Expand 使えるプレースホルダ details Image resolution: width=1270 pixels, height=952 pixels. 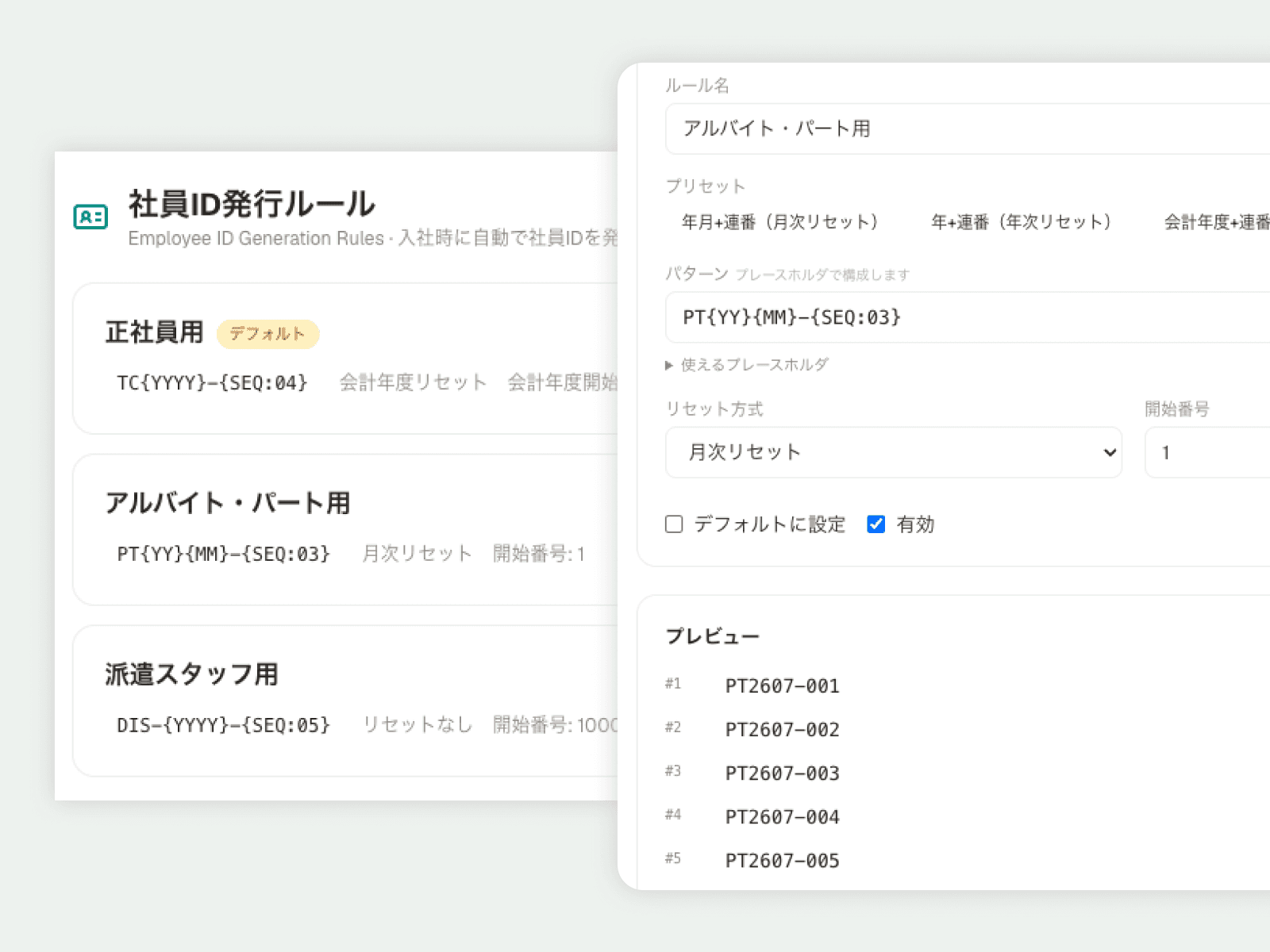pos(747,365)
